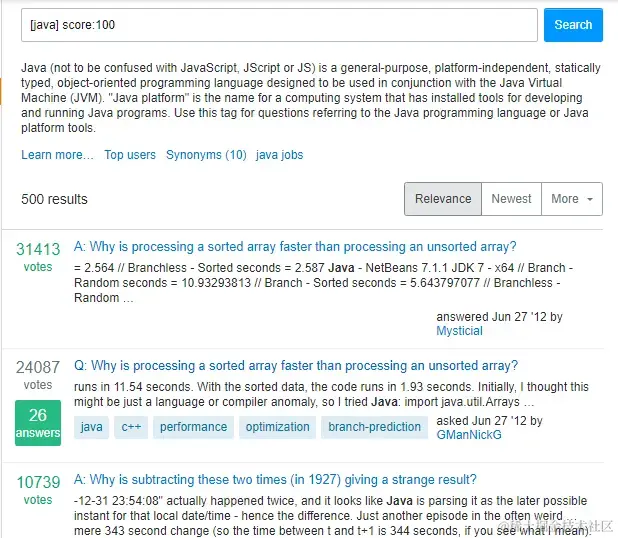Click 'answered Jun 27 '12 by' text

[x=499, y=316]
